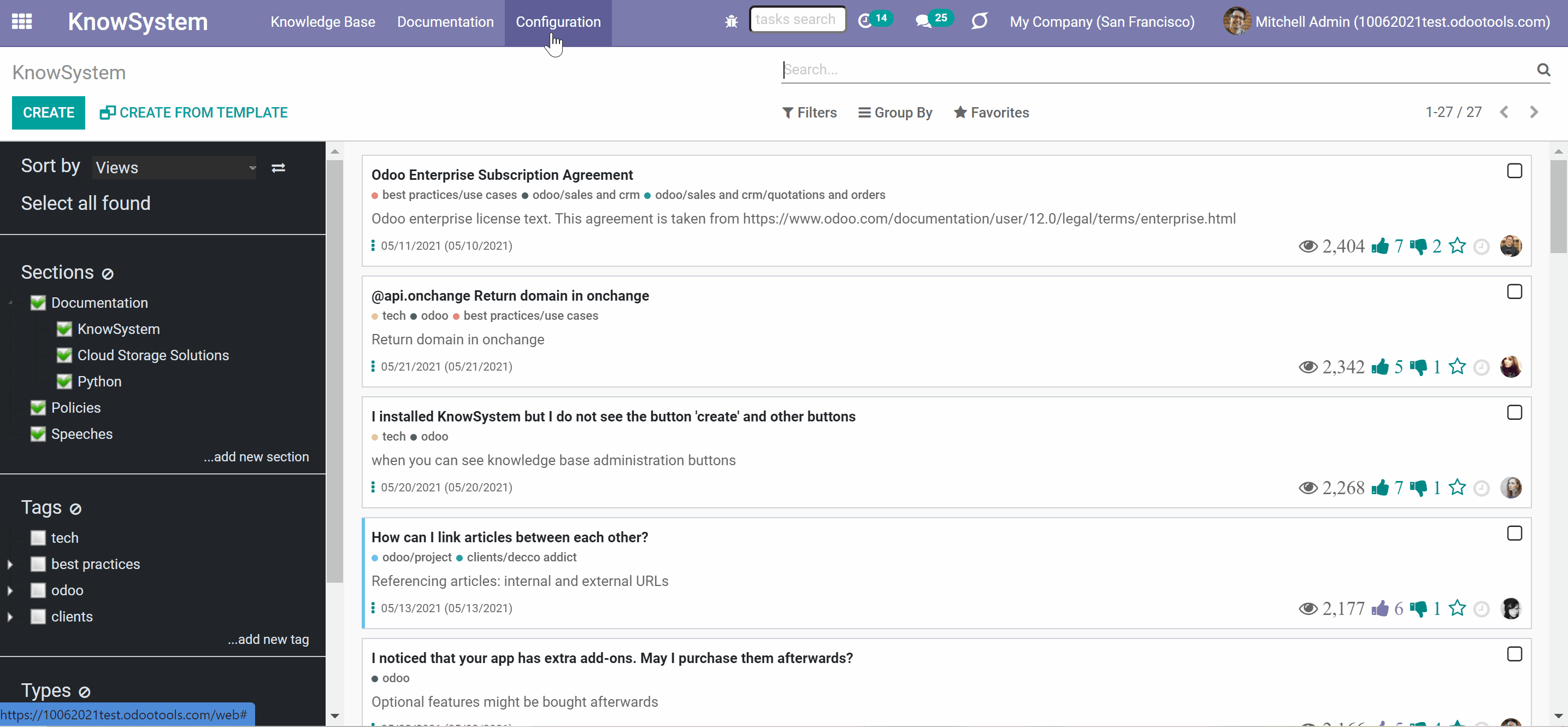Expand the odoo tag tree
The width and height of the screenshot is (1568, 727).
point(10,590)
